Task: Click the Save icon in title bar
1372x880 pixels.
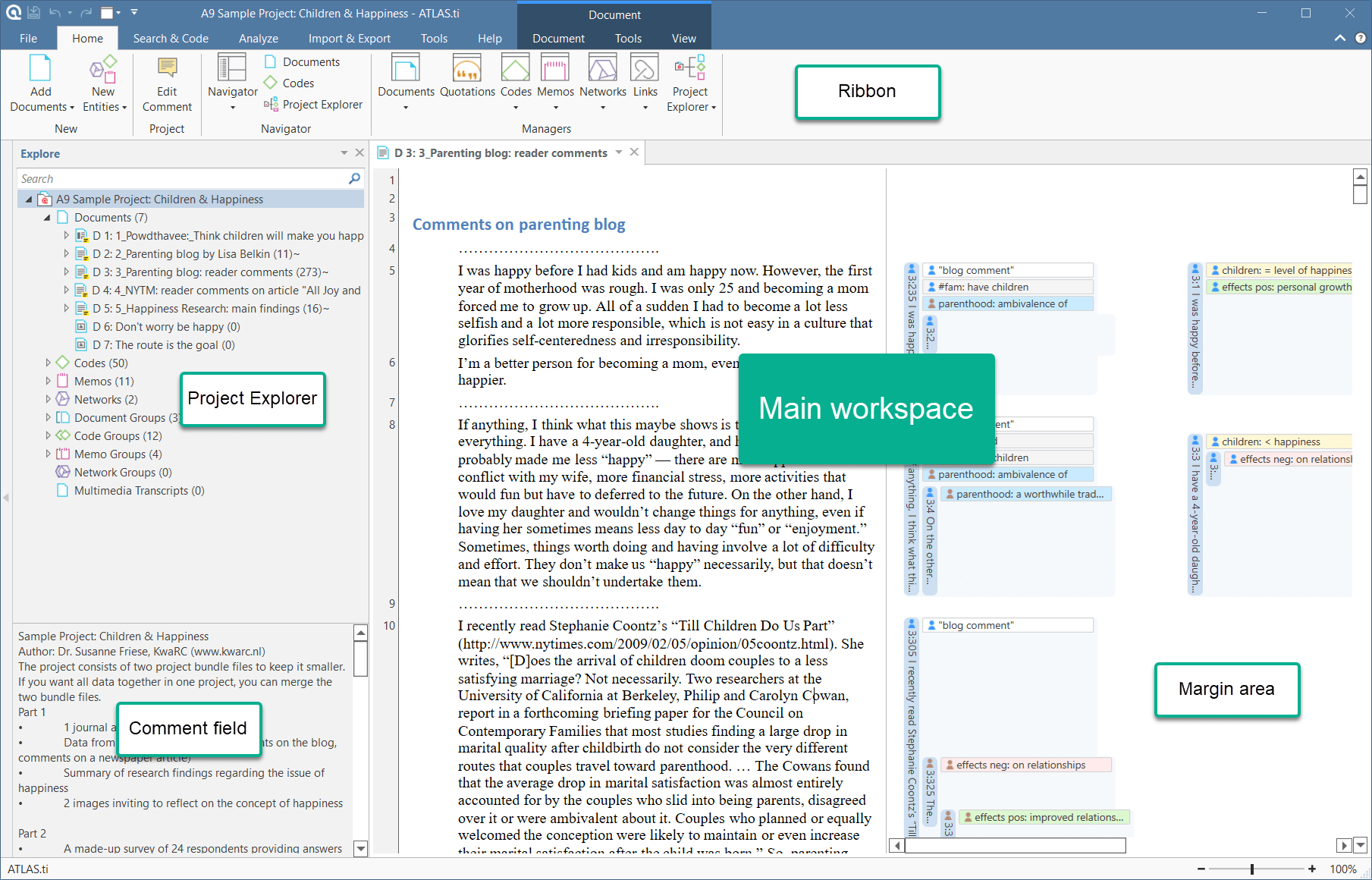Action: point(33,13)
